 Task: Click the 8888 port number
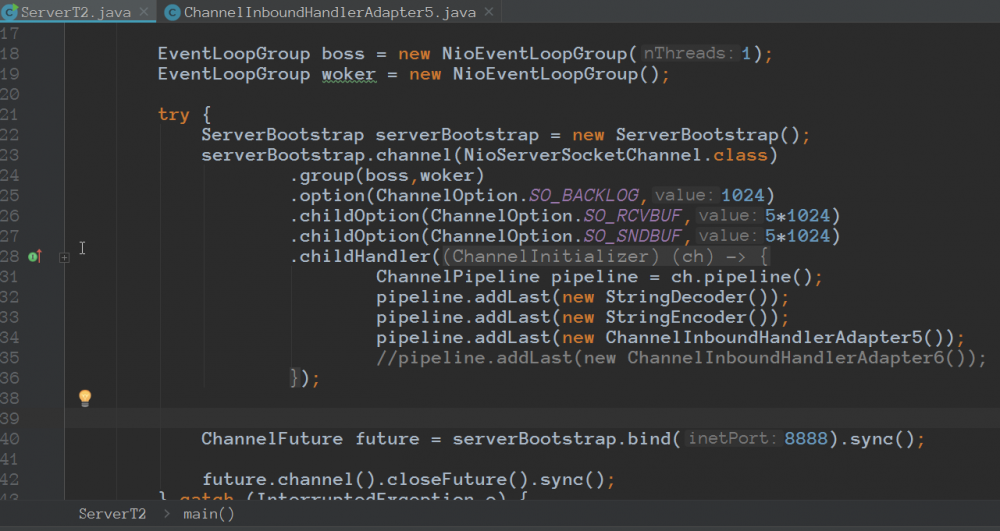tap(805, 439)
